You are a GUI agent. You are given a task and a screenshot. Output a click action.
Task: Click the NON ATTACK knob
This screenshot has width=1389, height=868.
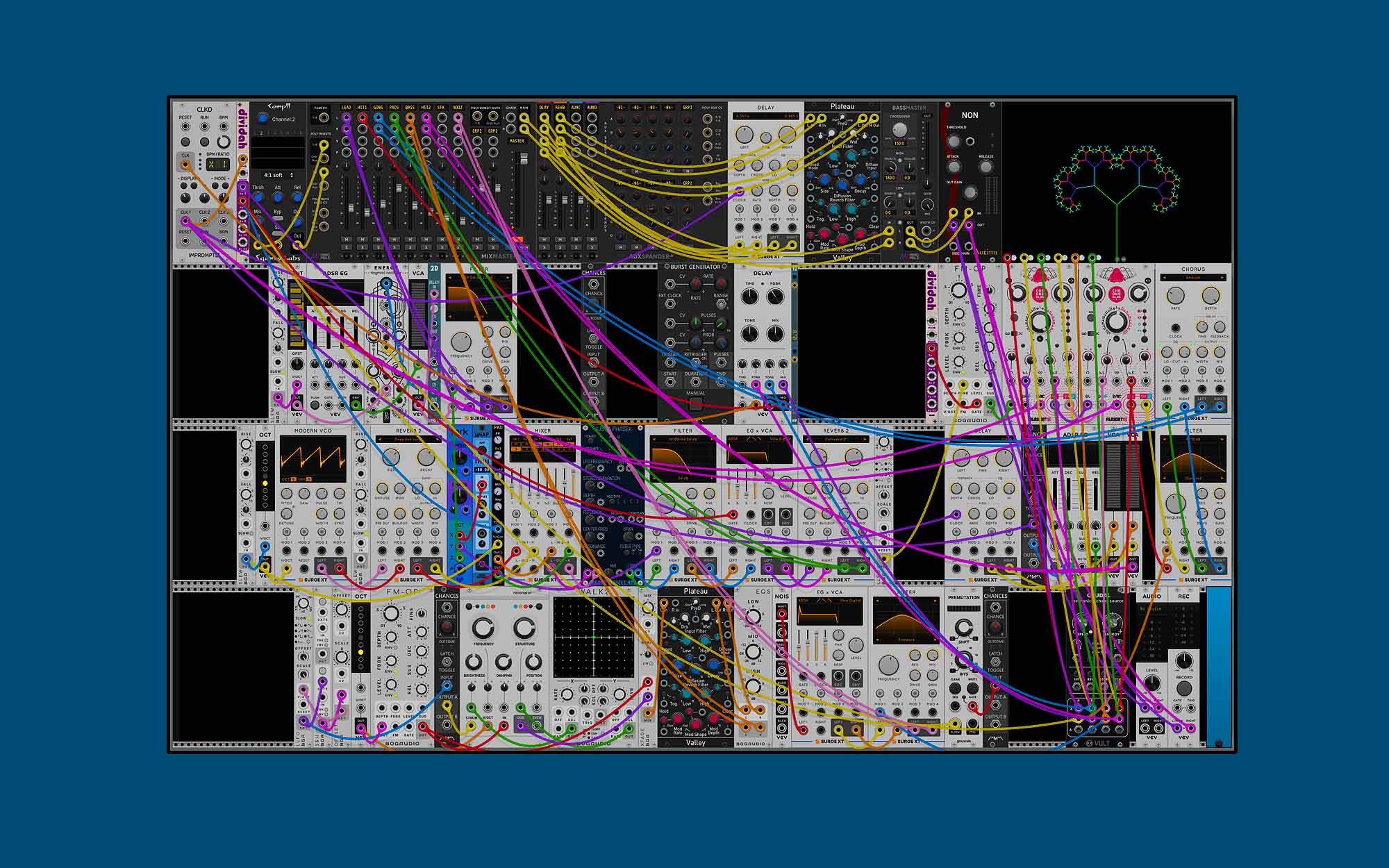[x=954, y=167]
